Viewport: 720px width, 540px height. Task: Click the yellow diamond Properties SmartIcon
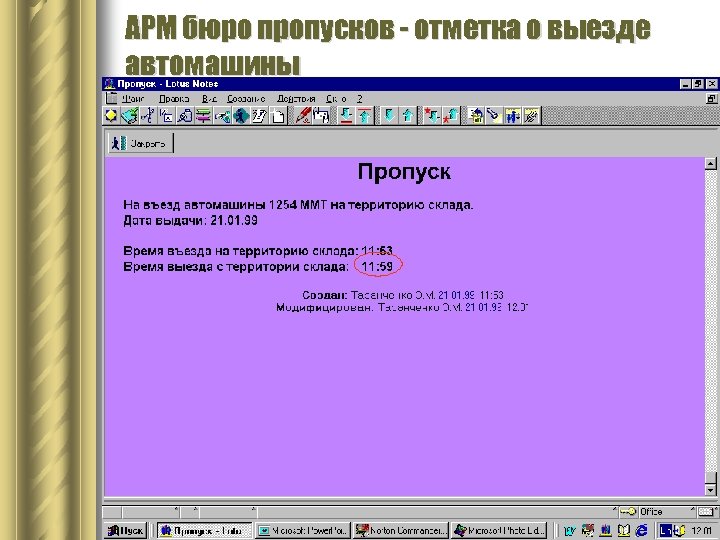point(111,116)
